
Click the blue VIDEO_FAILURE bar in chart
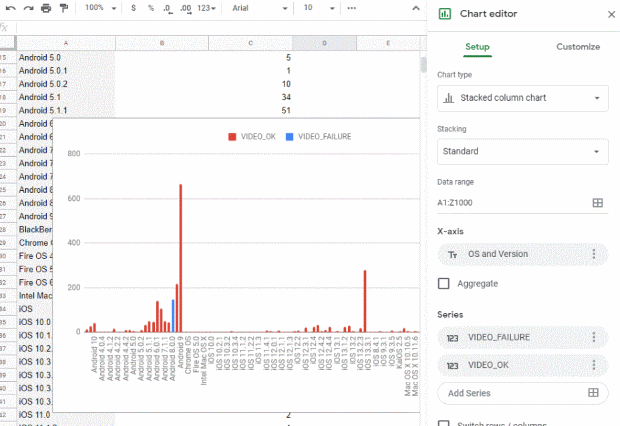pos(173,316)
